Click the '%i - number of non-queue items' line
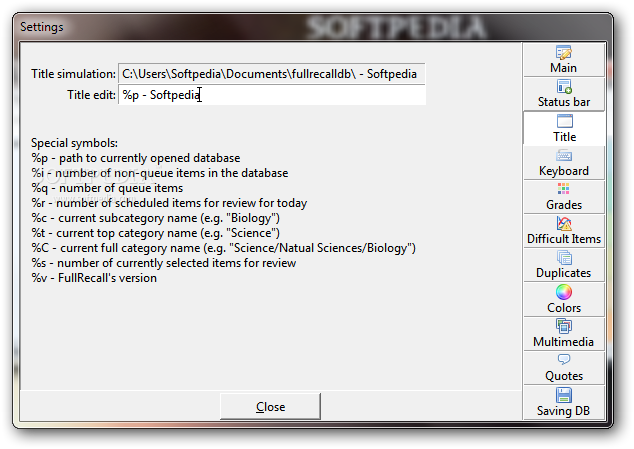 160,173
